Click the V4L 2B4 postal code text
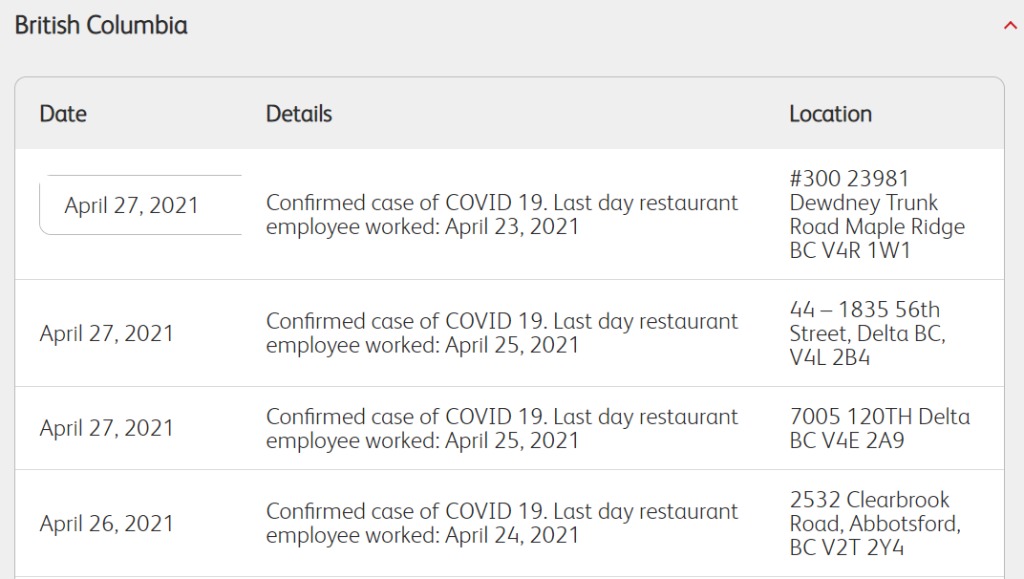Image resolution: width=1024 pixels, height=579 pixels. tap(829, 358)
